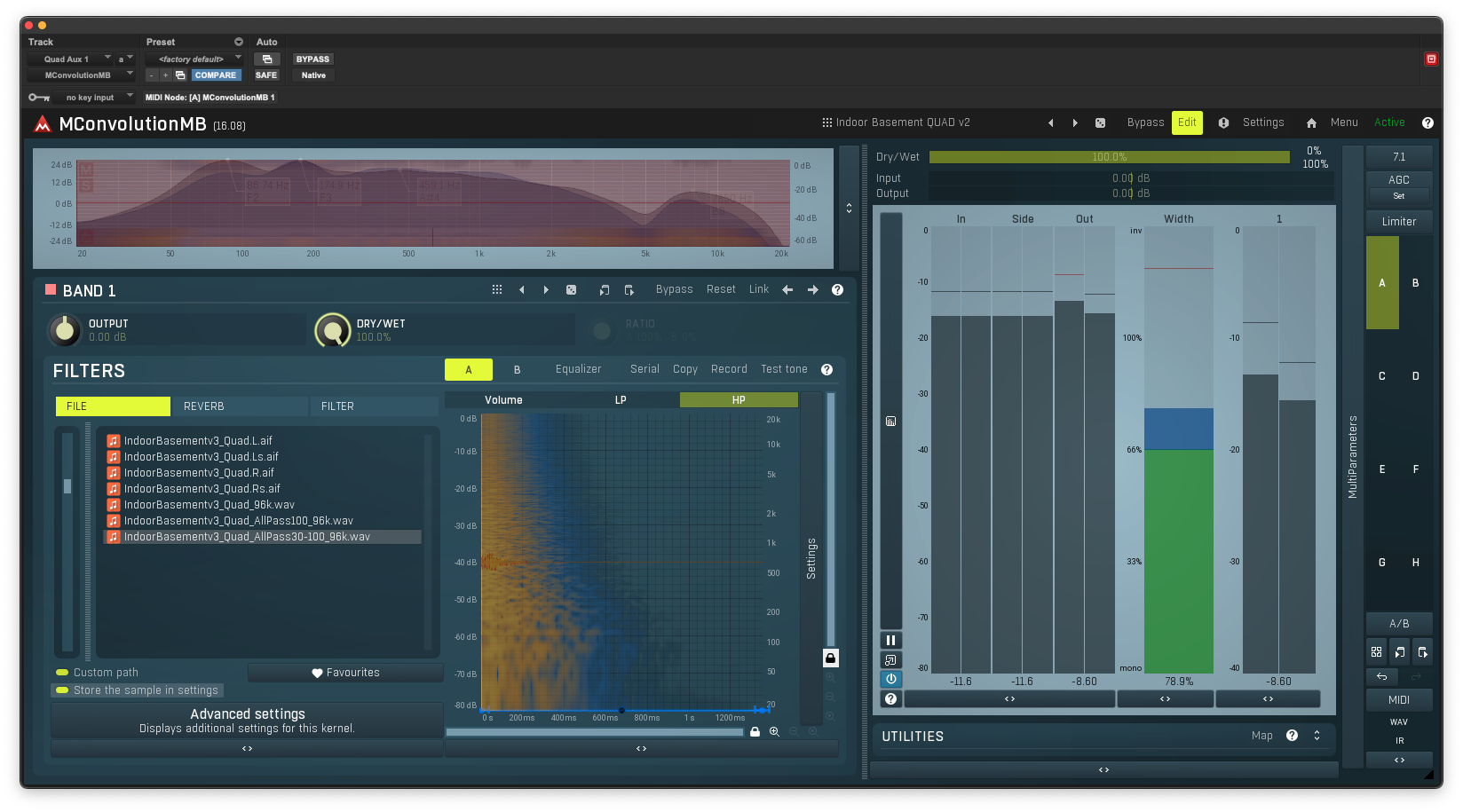Open the Quad Aux 1 track dropdown

click(70, 59)
